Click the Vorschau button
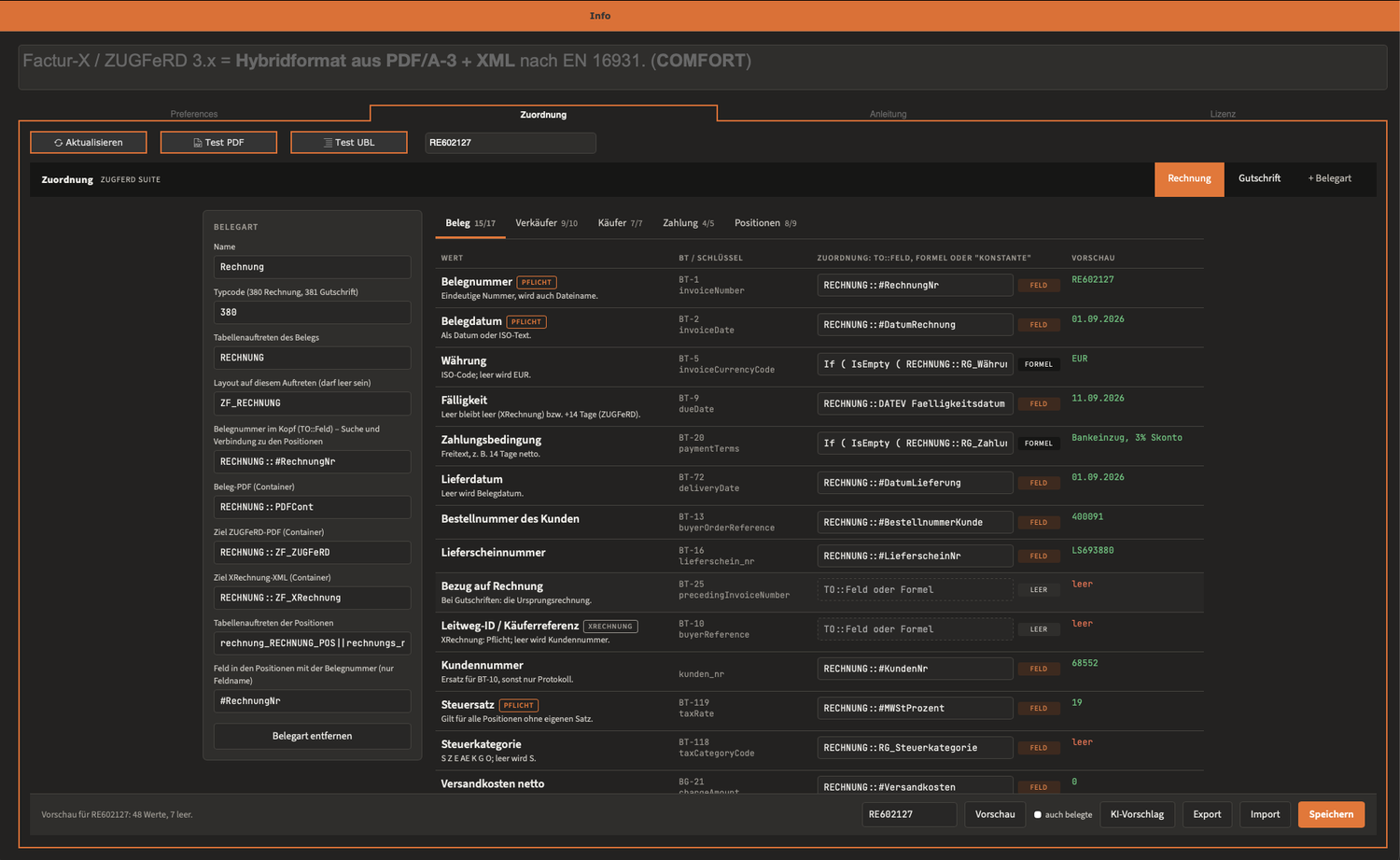 pos(995,814)
